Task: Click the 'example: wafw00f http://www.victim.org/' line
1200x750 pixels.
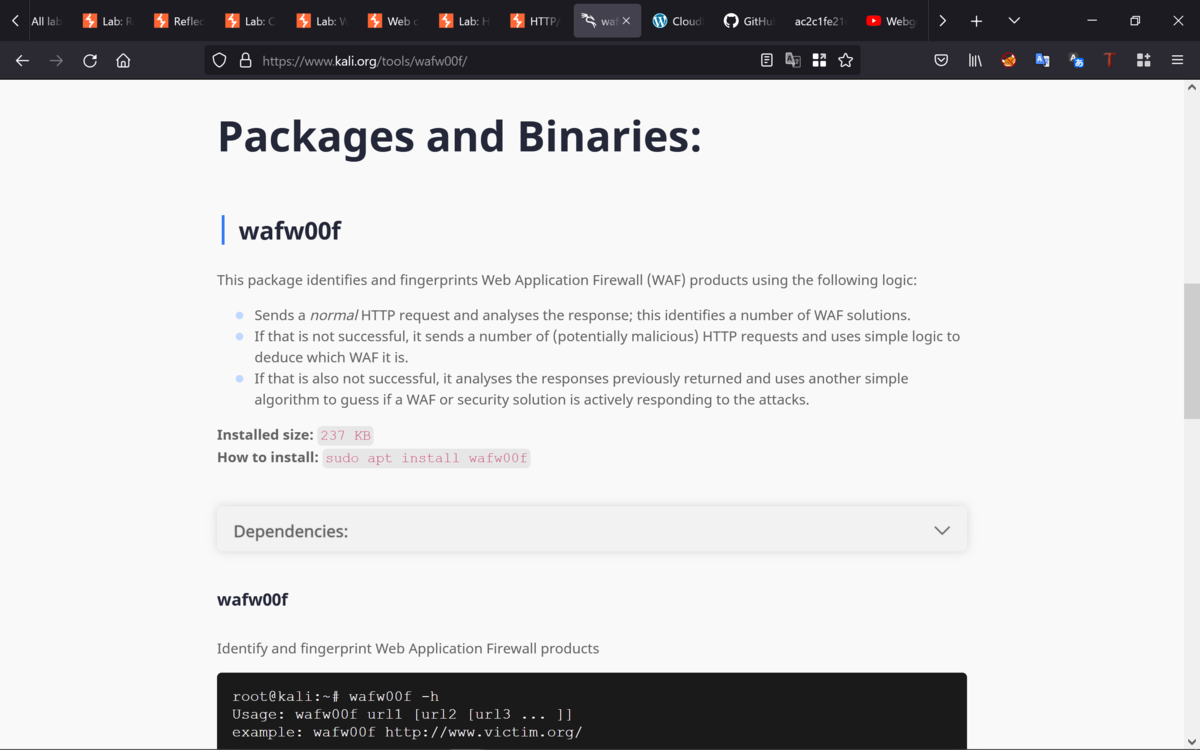Action: pyautogui.click(x=407, y=732)
